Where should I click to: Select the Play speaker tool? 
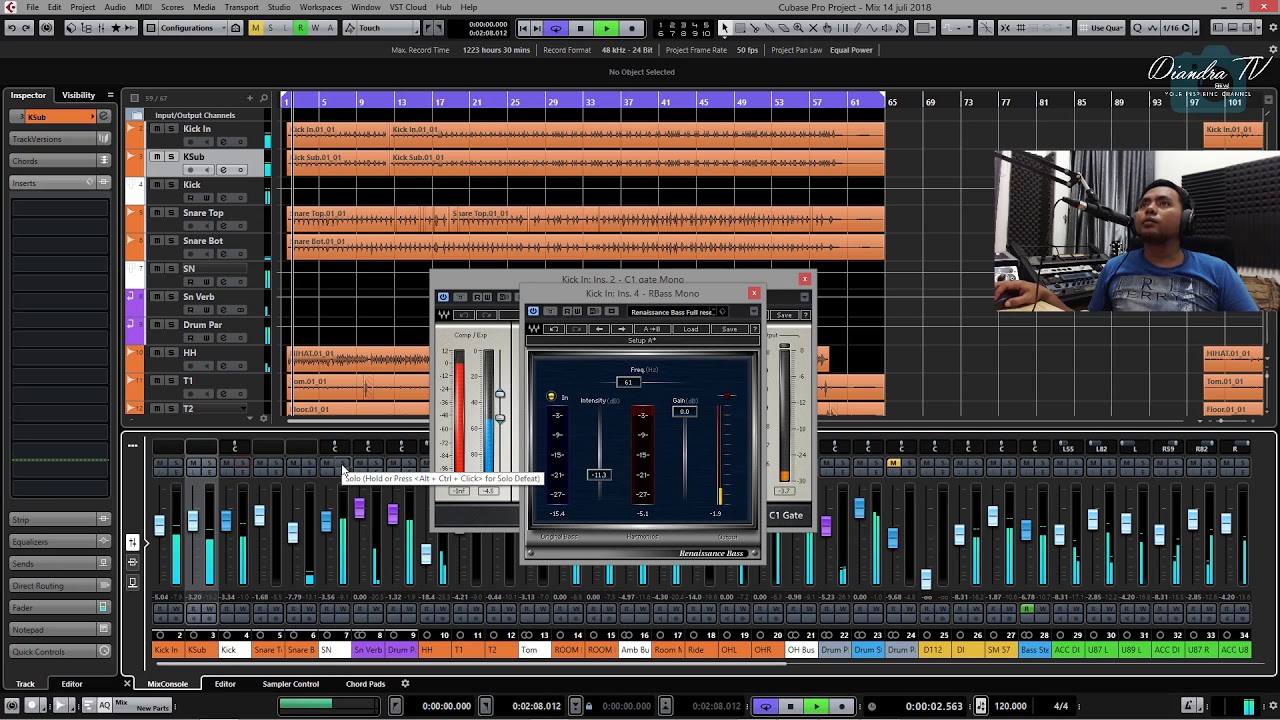click(886, 28)
